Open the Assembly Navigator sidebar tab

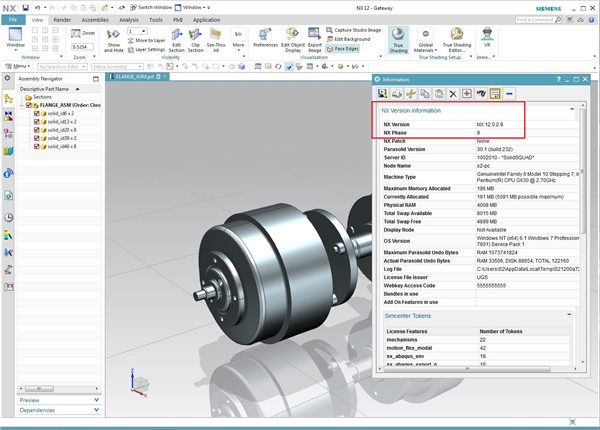(x=8, y=100)
